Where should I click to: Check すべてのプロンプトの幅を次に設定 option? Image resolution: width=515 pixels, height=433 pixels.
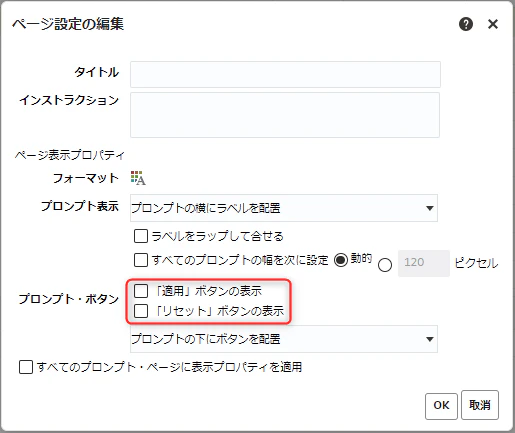point(141,260)
